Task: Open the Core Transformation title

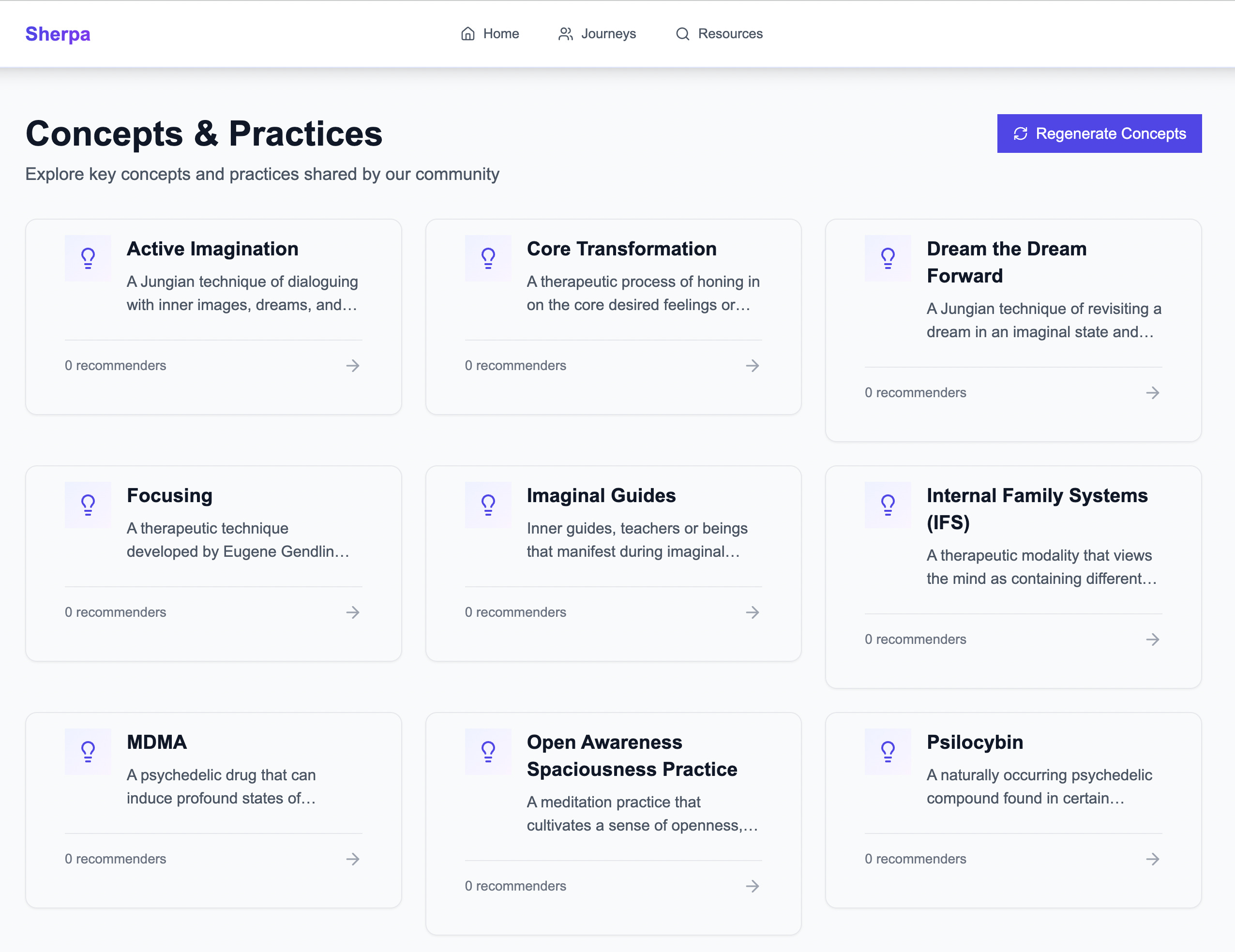Action: 621,249
